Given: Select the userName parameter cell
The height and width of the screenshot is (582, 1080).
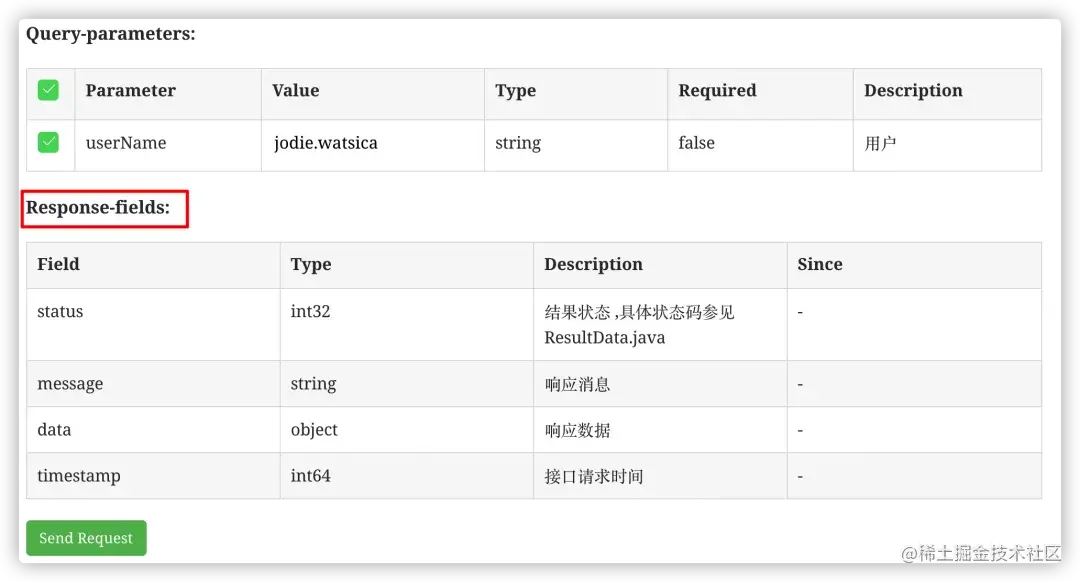Looking at the screenshot, I should pyautogui.click(x=168, y=145).
